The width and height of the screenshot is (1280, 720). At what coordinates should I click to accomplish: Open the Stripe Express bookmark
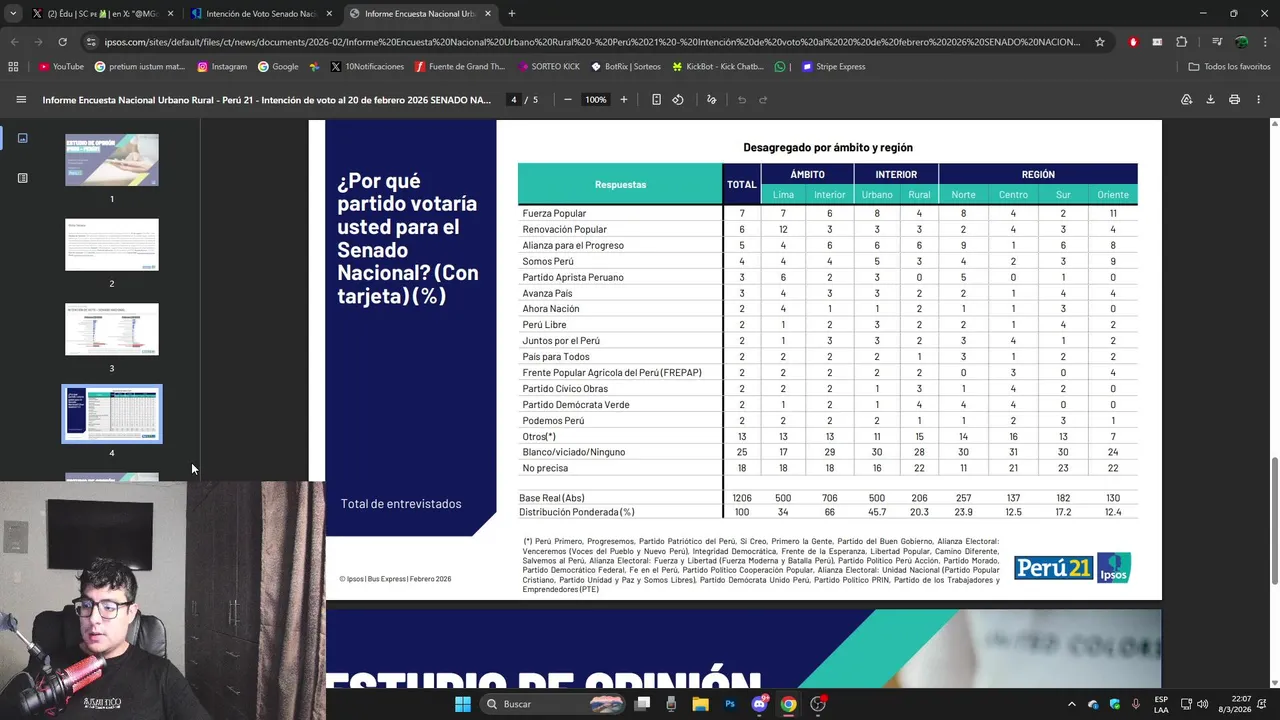pos(833,67)
